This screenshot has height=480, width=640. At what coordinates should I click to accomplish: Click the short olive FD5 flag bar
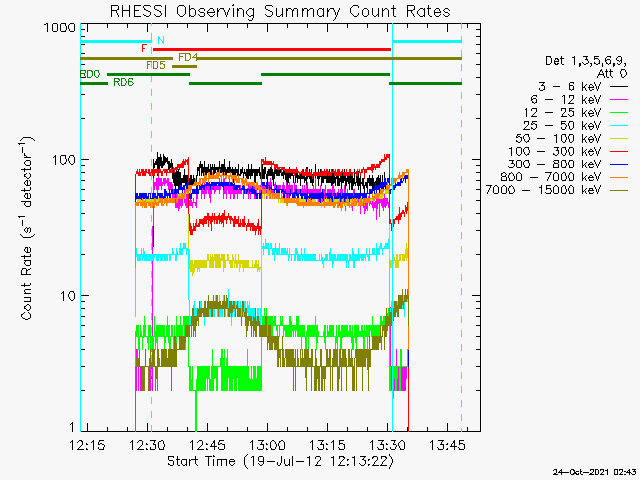pos(184,66)
